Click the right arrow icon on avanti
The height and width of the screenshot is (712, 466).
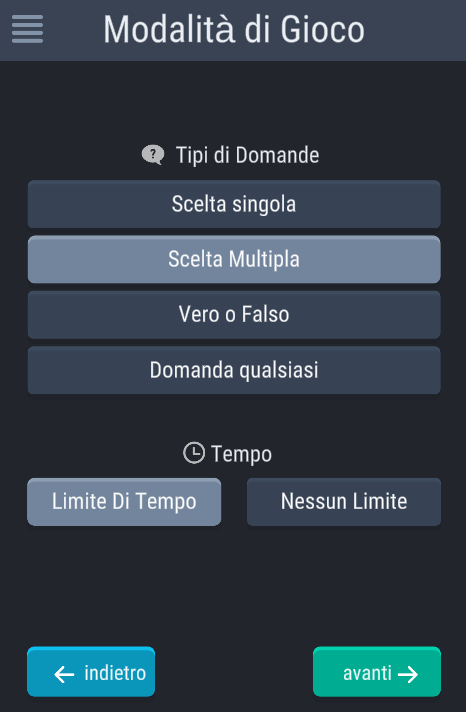coord(407,674)
